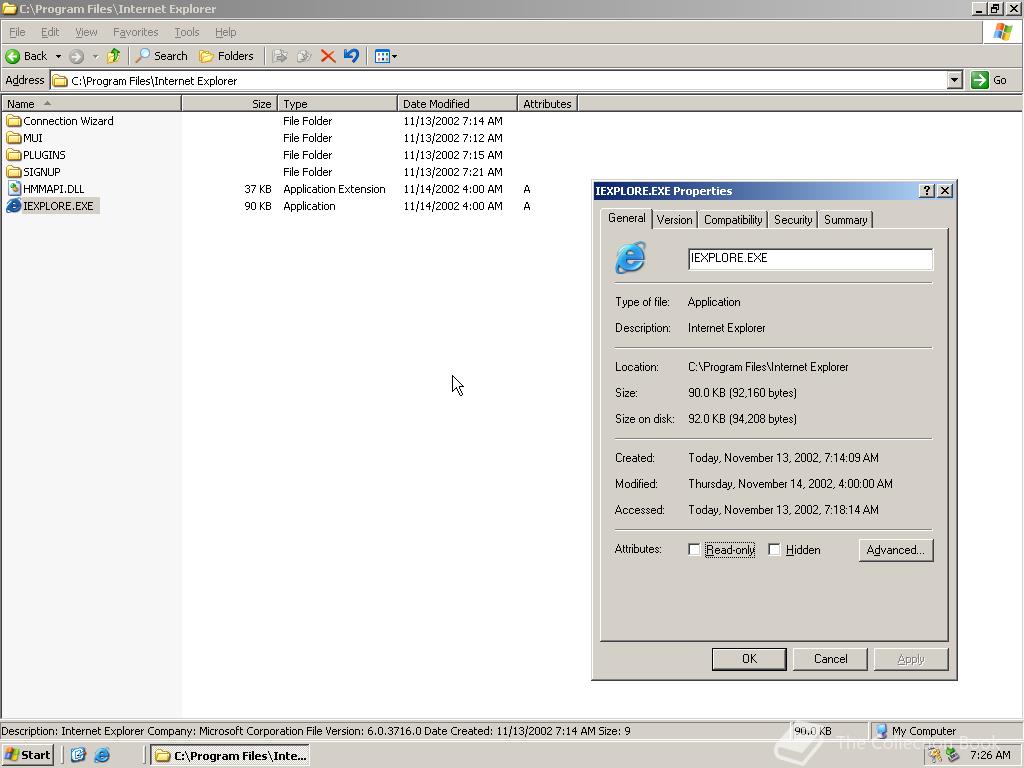Open the Help menu
1024x768 pixels.
(x=225, y=32)
